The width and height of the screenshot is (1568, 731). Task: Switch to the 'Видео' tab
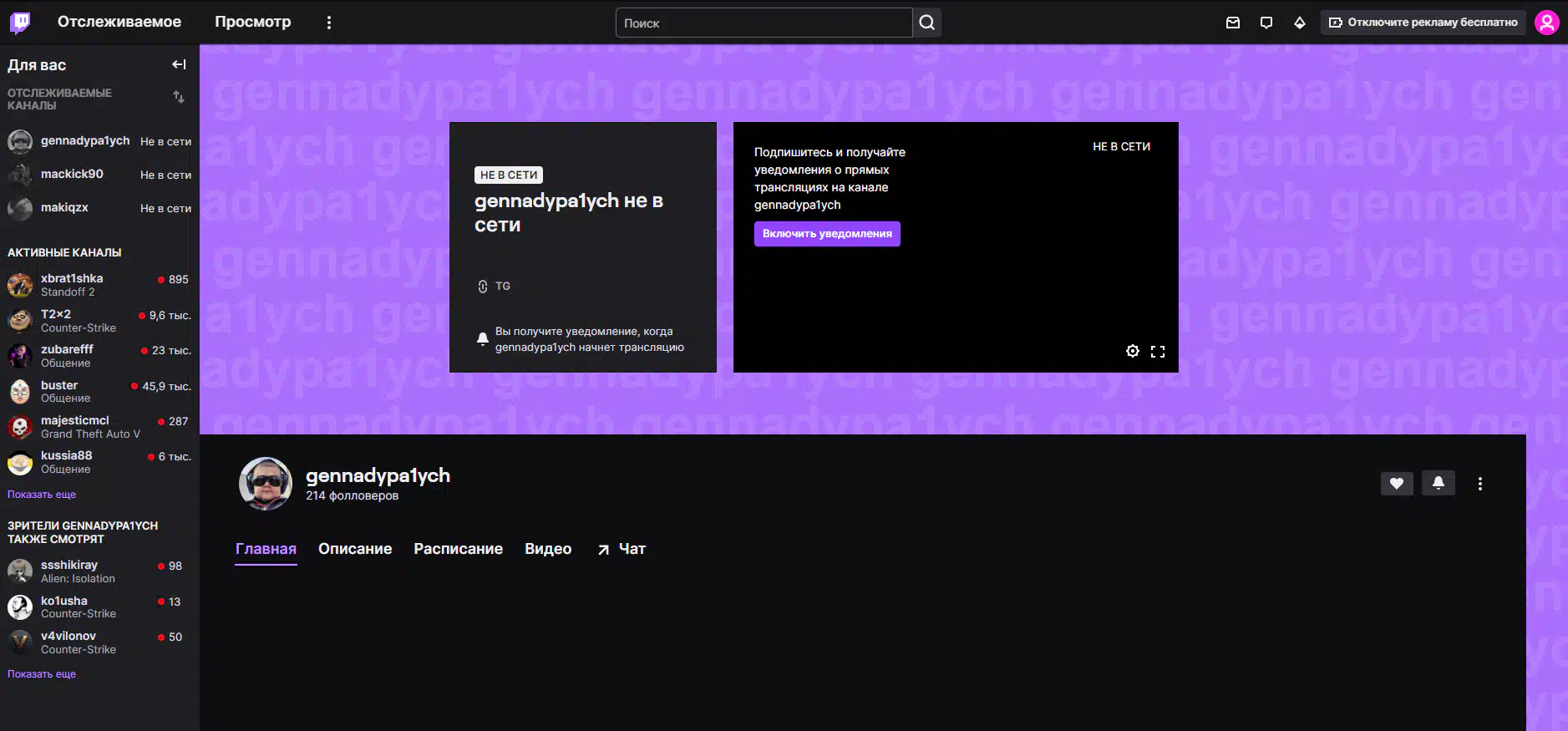pyautogui.click(x=548, y=549)
